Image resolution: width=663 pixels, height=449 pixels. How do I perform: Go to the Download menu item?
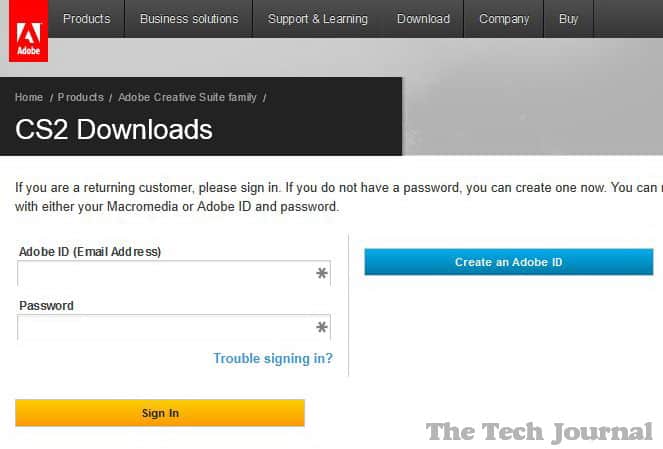coord(423,19)
